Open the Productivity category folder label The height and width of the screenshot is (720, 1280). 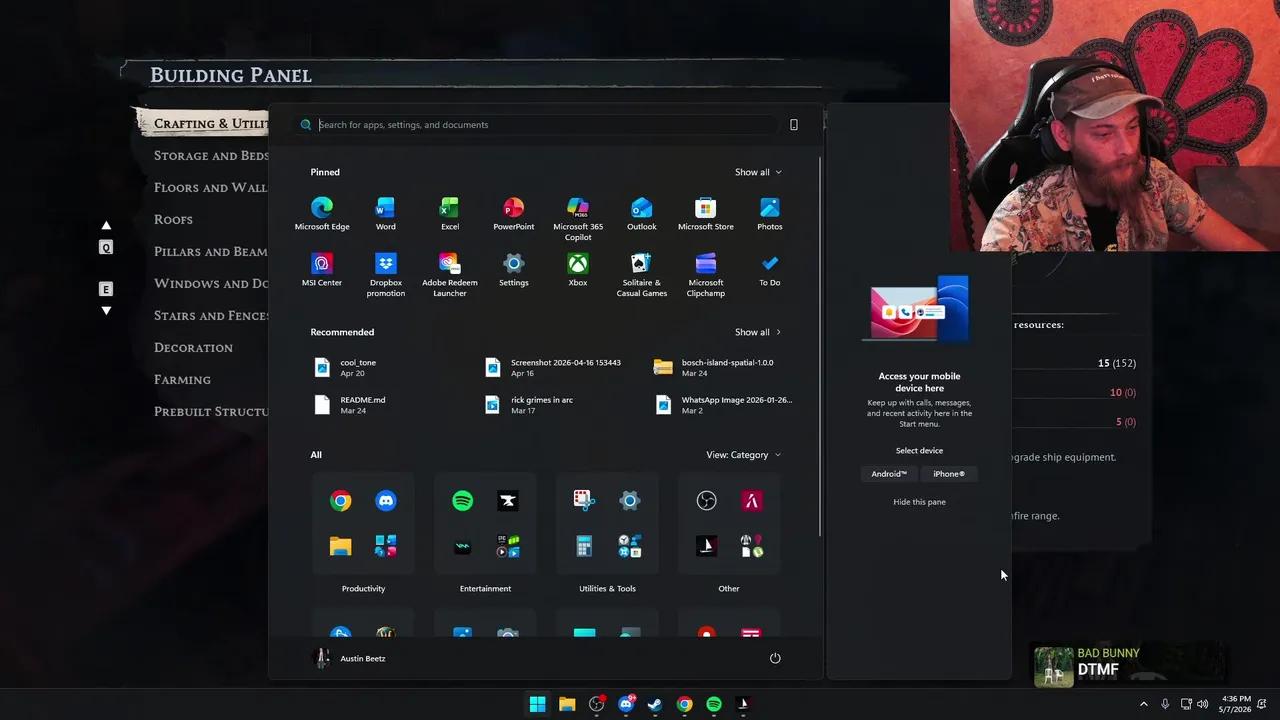[x=363, y=589]
